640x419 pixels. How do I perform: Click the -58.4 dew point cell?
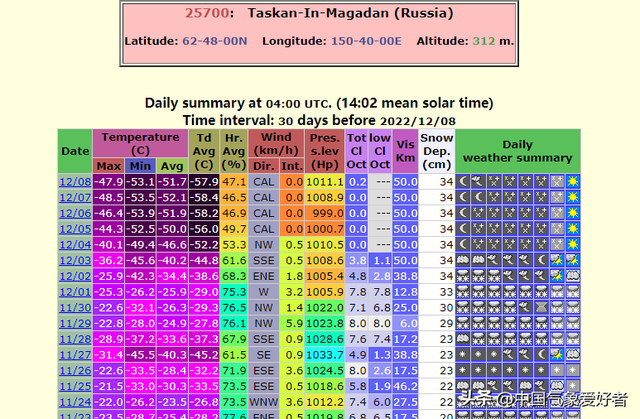[x=204, y=198]
